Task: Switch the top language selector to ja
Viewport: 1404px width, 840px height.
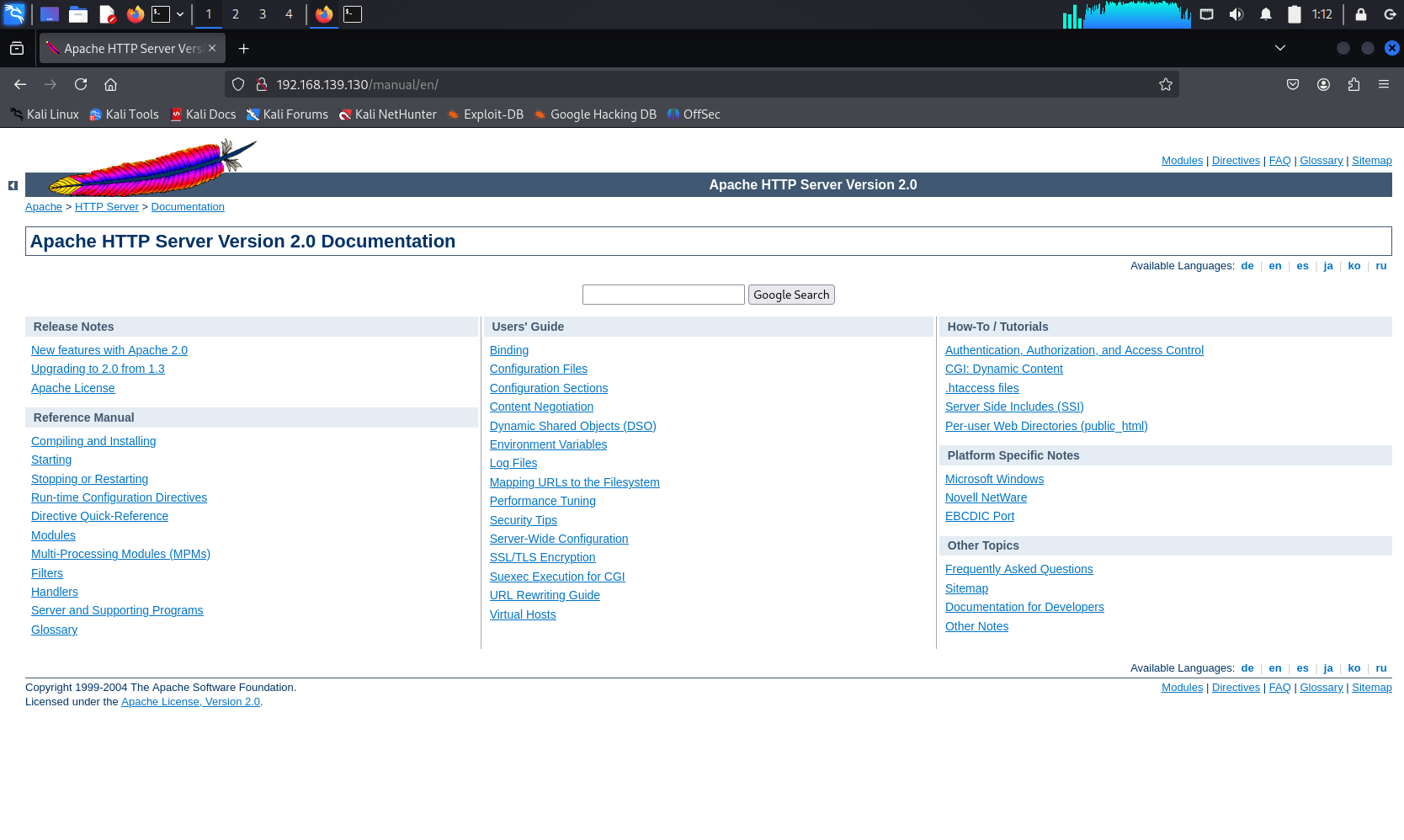Action: click(x=1328, y=266)
